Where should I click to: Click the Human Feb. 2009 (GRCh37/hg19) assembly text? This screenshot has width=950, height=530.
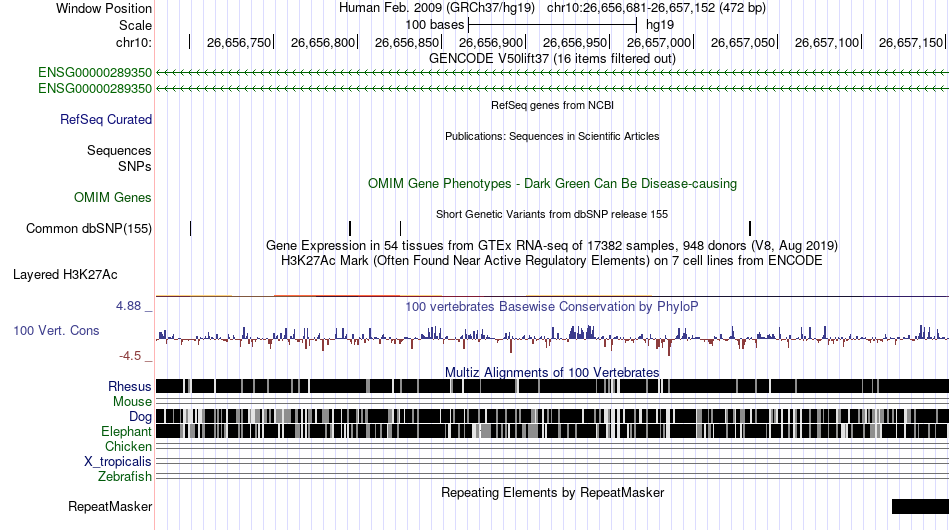click(x=437, y=8)
